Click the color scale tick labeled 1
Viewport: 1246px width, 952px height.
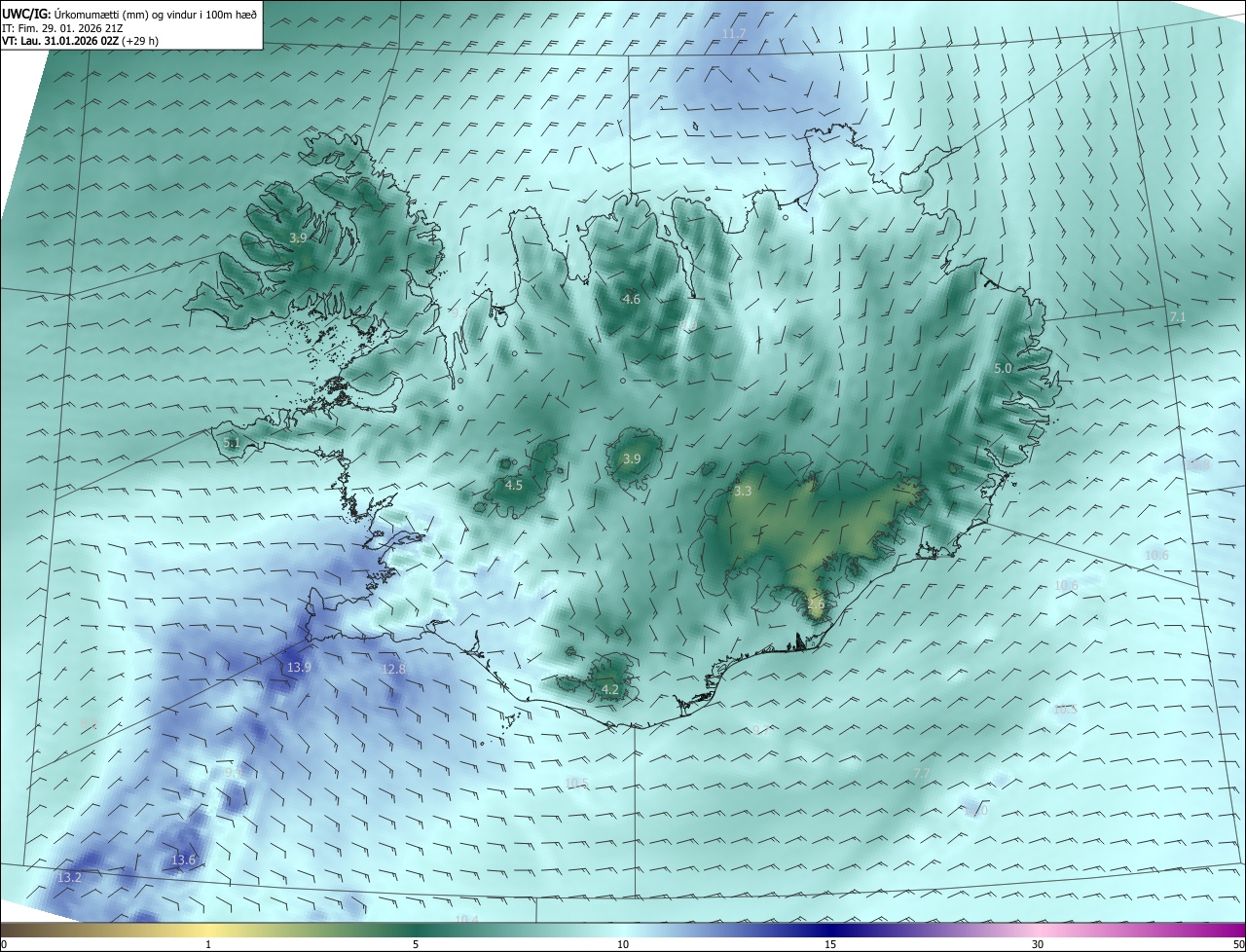pos(208,944)
